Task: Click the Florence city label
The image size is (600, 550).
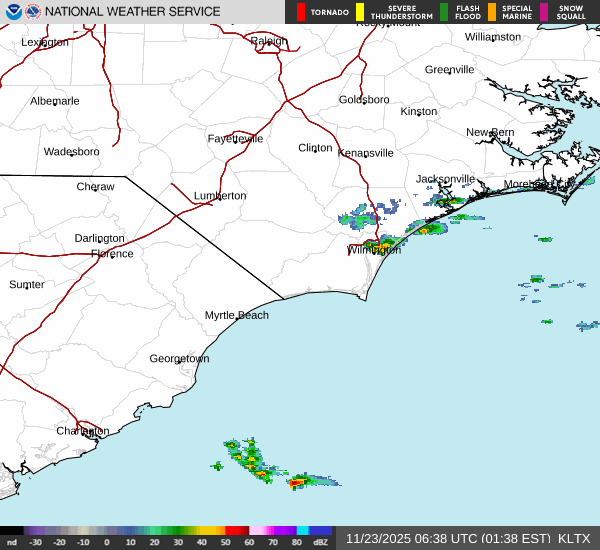Action: (x=112, y=254)
